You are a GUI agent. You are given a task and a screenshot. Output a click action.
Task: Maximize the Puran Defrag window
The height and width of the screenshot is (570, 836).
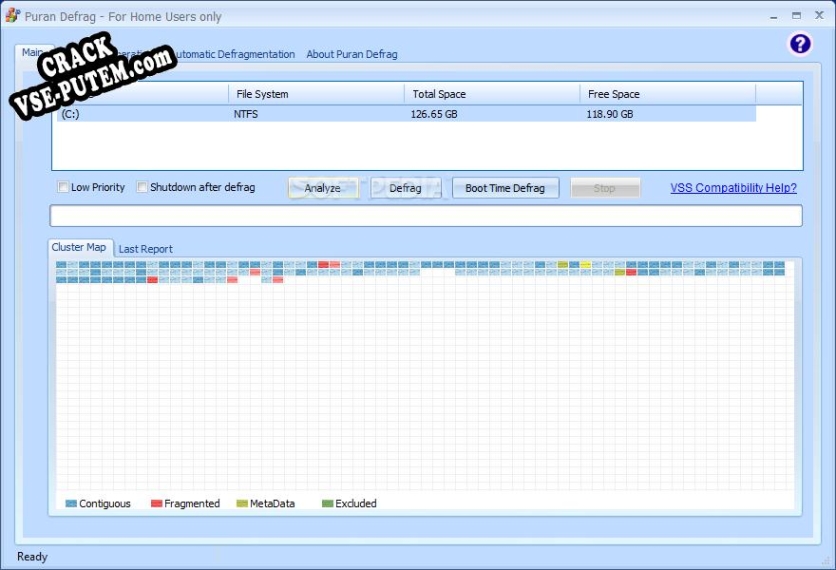[796, 15]
